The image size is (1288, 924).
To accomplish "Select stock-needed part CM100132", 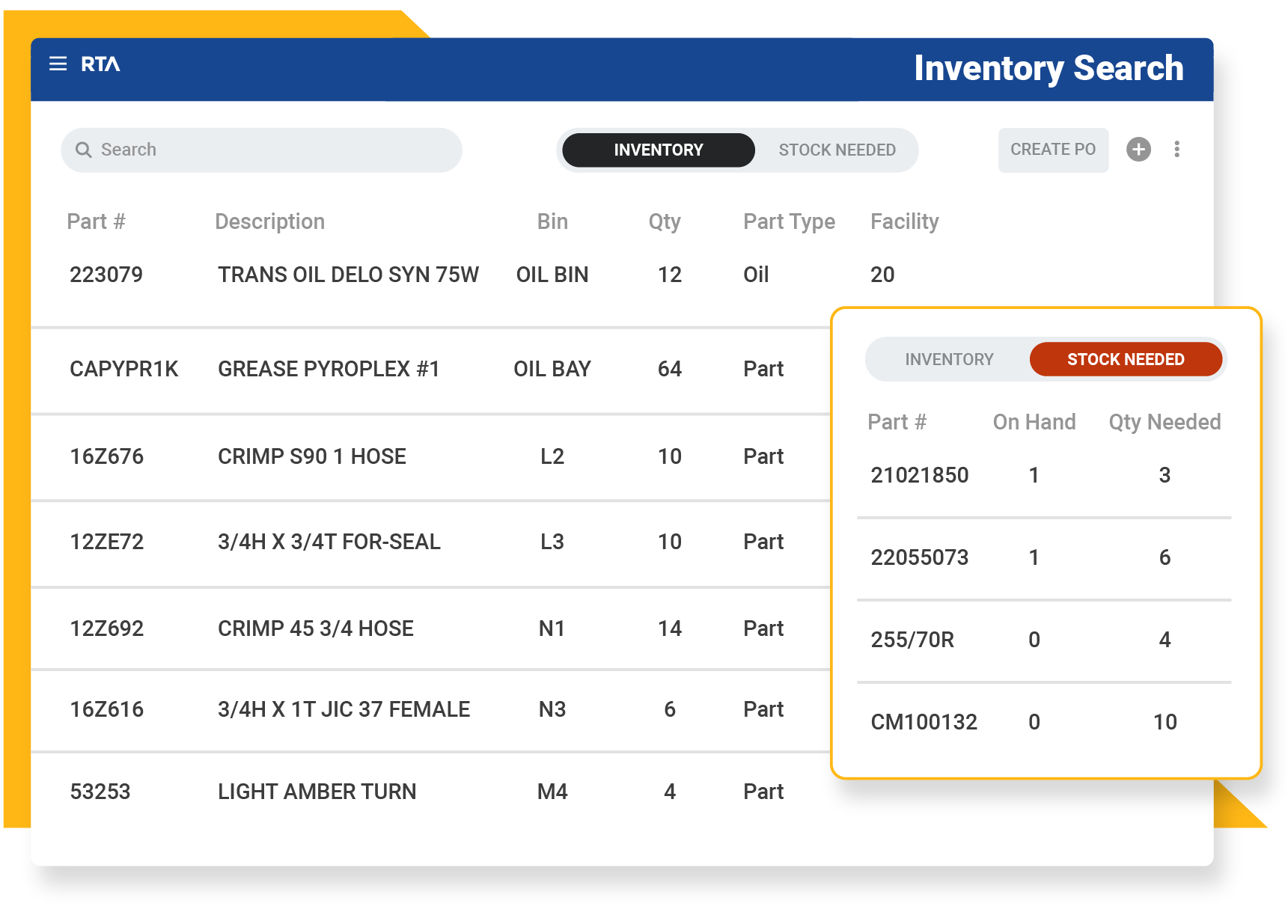I will 924,722.
